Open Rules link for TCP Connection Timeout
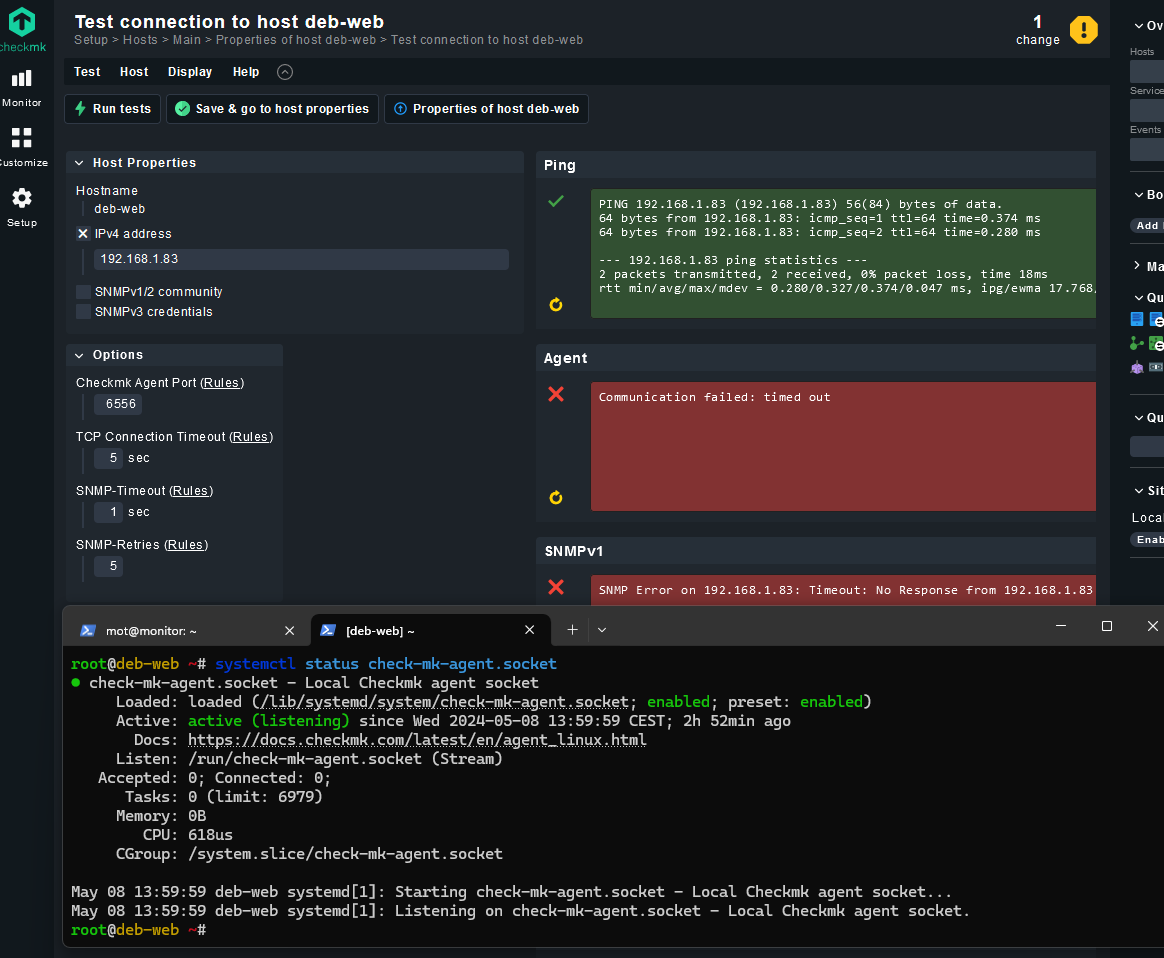 (x=251, y=437)
